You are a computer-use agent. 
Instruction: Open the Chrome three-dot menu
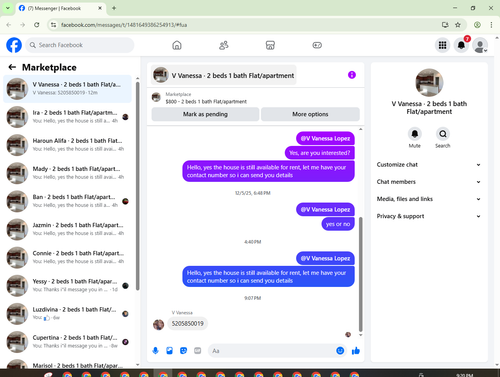(x=491, y=25)
